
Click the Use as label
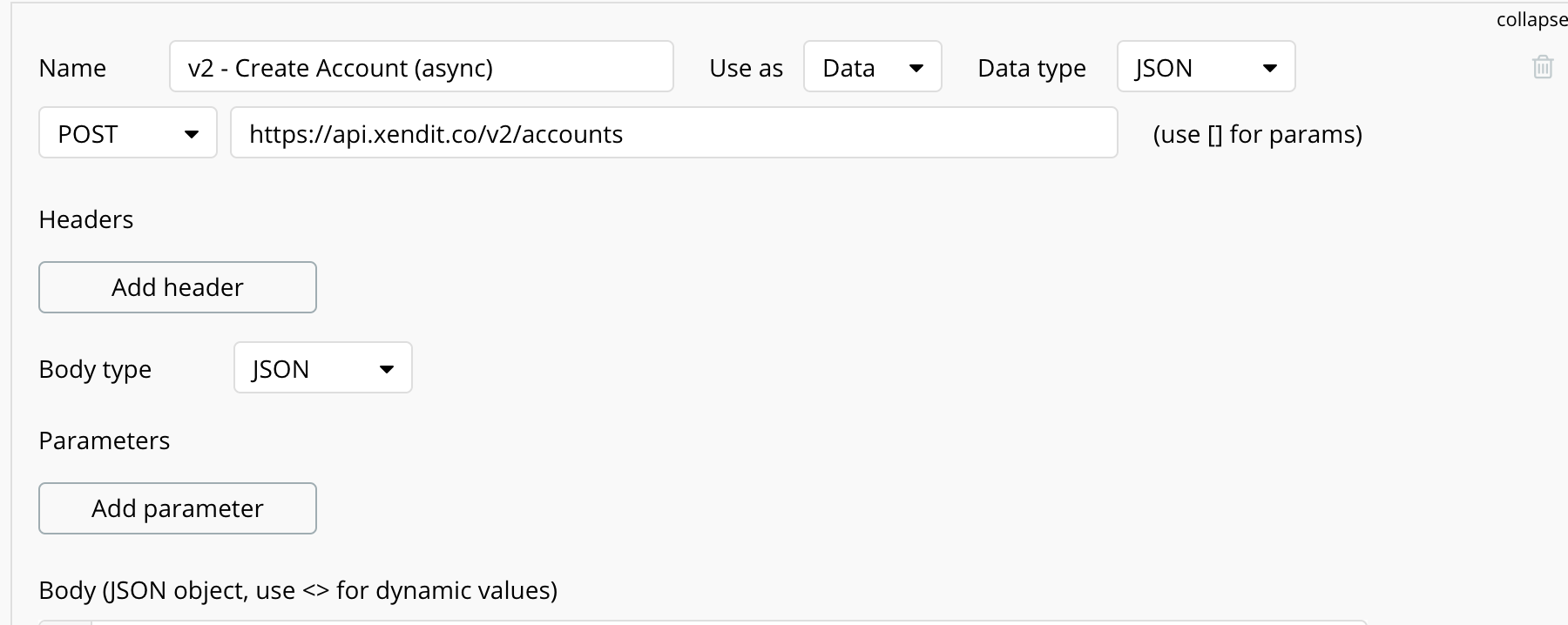click(746, 68)
